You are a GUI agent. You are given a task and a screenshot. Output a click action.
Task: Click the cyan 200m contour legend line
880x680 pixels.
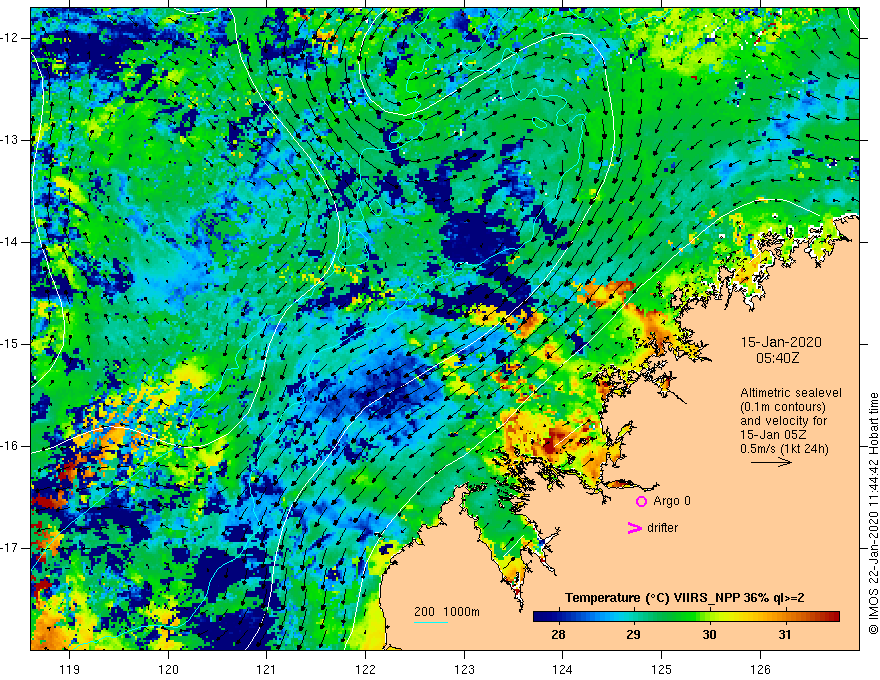point(430,622)
